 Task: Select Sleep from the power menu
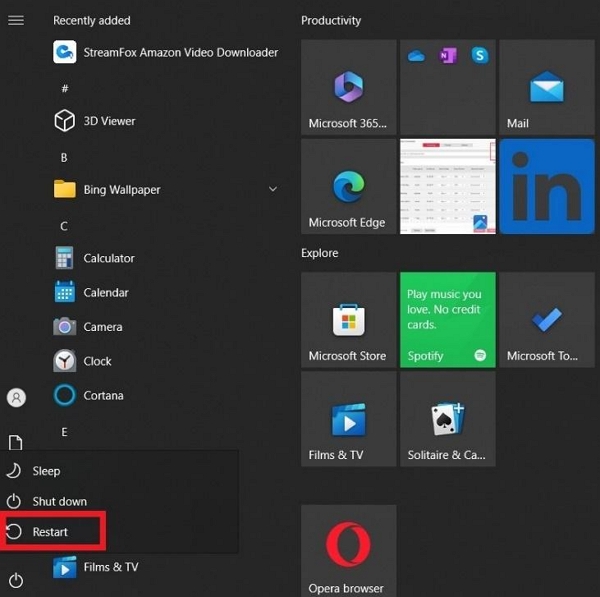(119, 471)
